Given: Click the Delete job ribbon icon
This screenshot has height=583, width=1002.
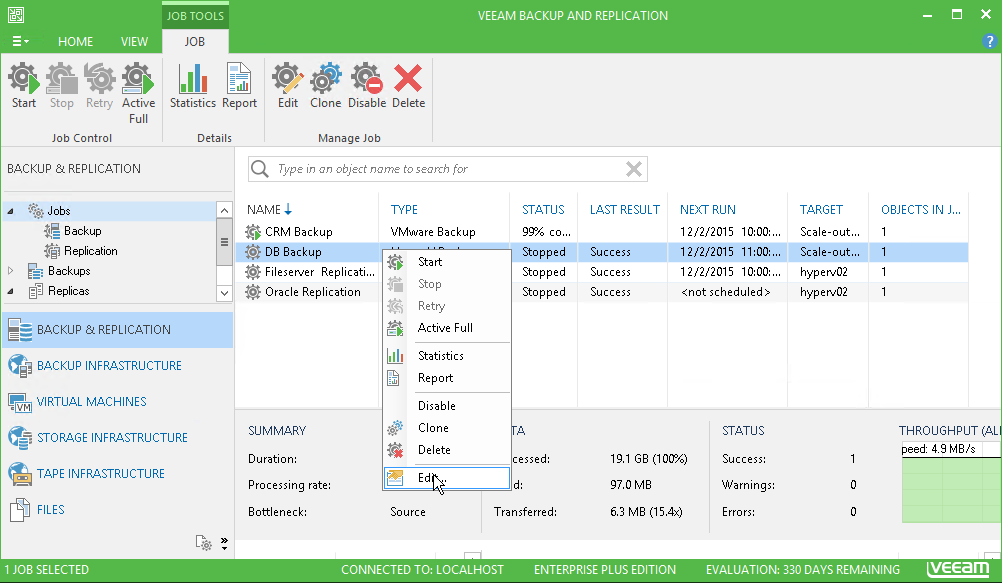Looking at the screenshot, I should (x=408, y=86).
